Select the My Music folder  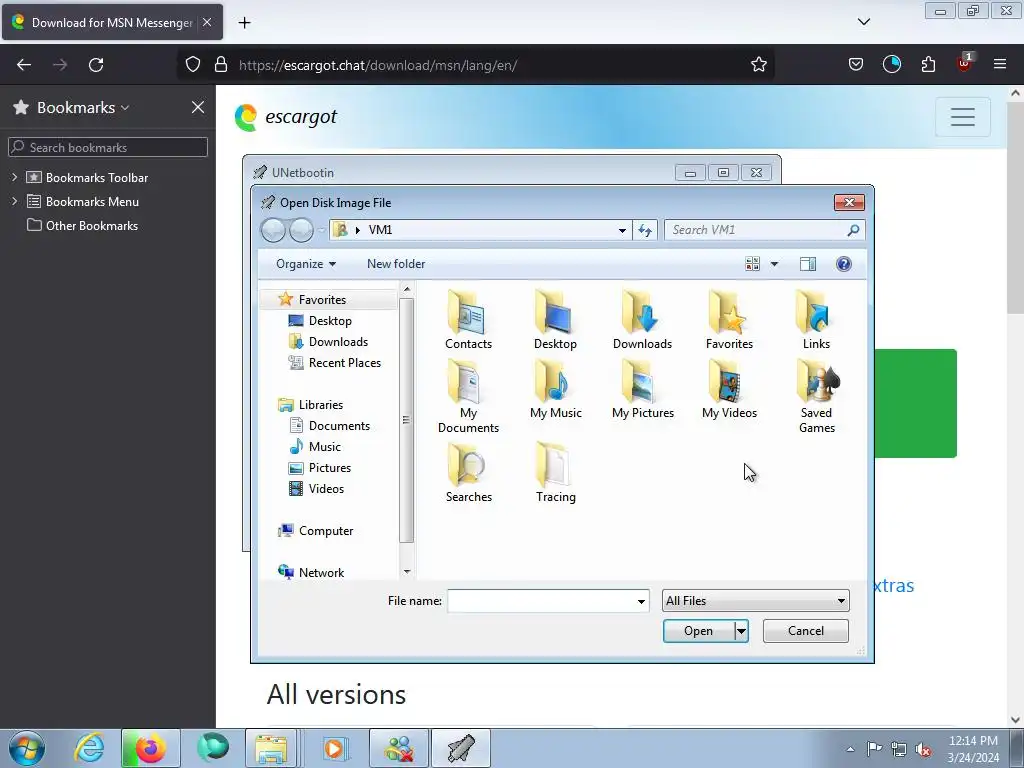(x=555, y=390)
